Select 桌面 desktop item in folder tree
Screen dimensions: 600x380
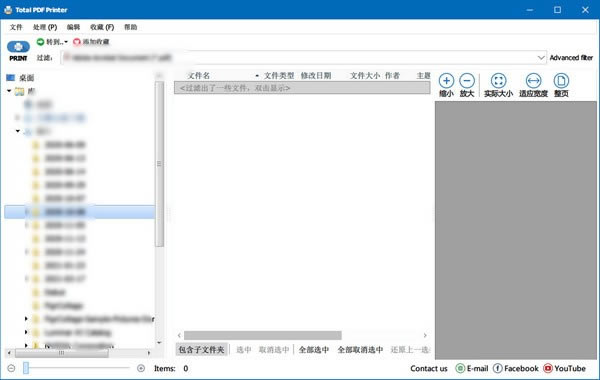(20, 78)
